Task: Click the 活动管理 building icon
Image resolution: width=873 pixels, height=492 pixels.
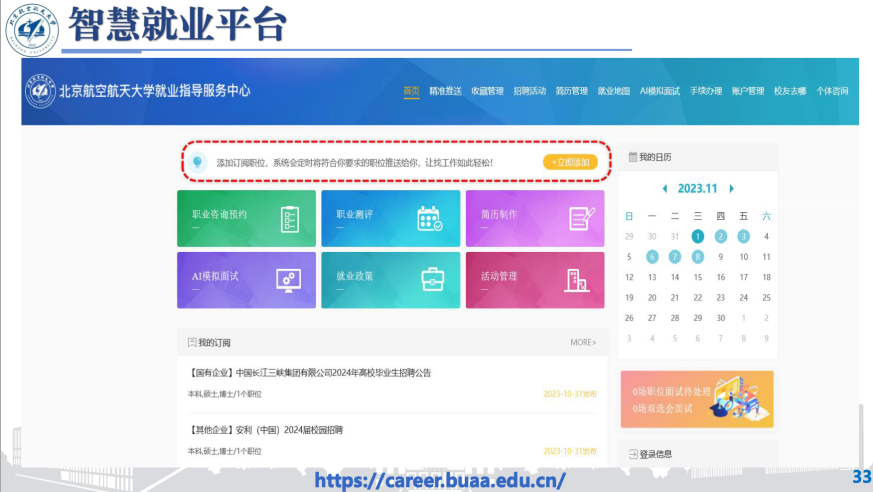Action: pos(577,280)
